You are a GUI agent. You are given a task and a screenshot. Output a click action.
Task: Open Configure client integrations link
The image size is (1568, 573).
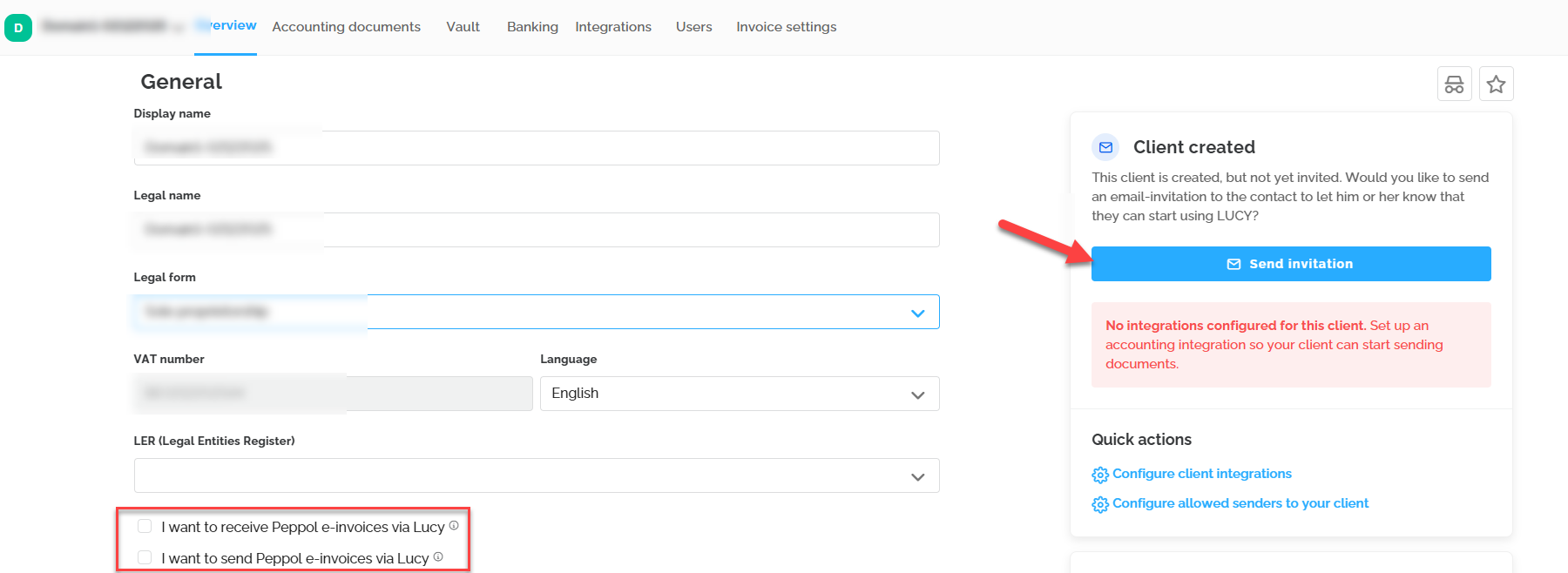(x=1202, y=474)
